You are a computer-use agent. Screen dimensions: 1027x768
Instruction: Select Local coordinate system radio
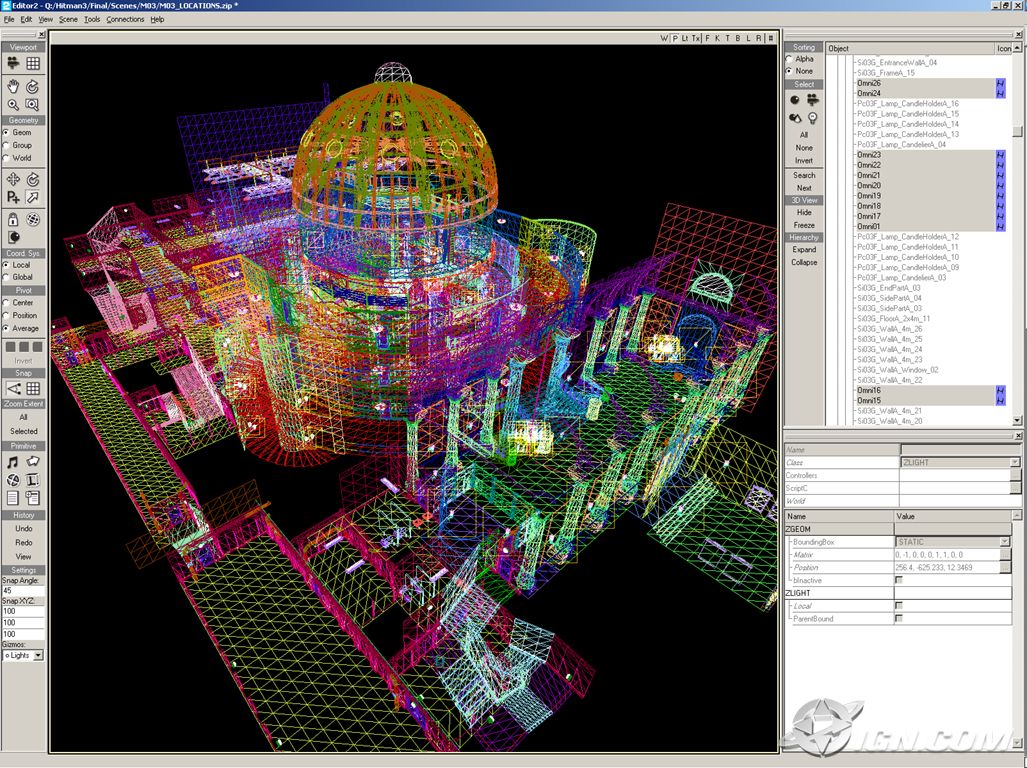click(6, 265)
